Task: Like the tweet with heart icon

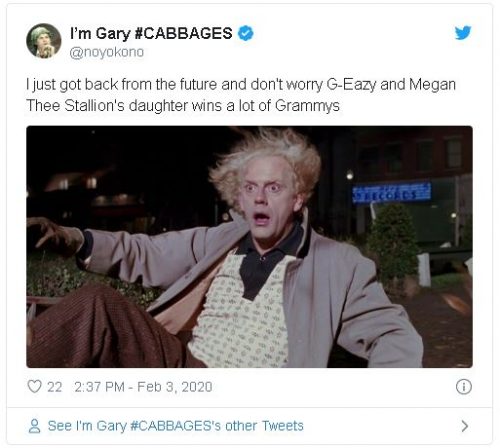Action: pyautogui.click(x=34, y=387)
